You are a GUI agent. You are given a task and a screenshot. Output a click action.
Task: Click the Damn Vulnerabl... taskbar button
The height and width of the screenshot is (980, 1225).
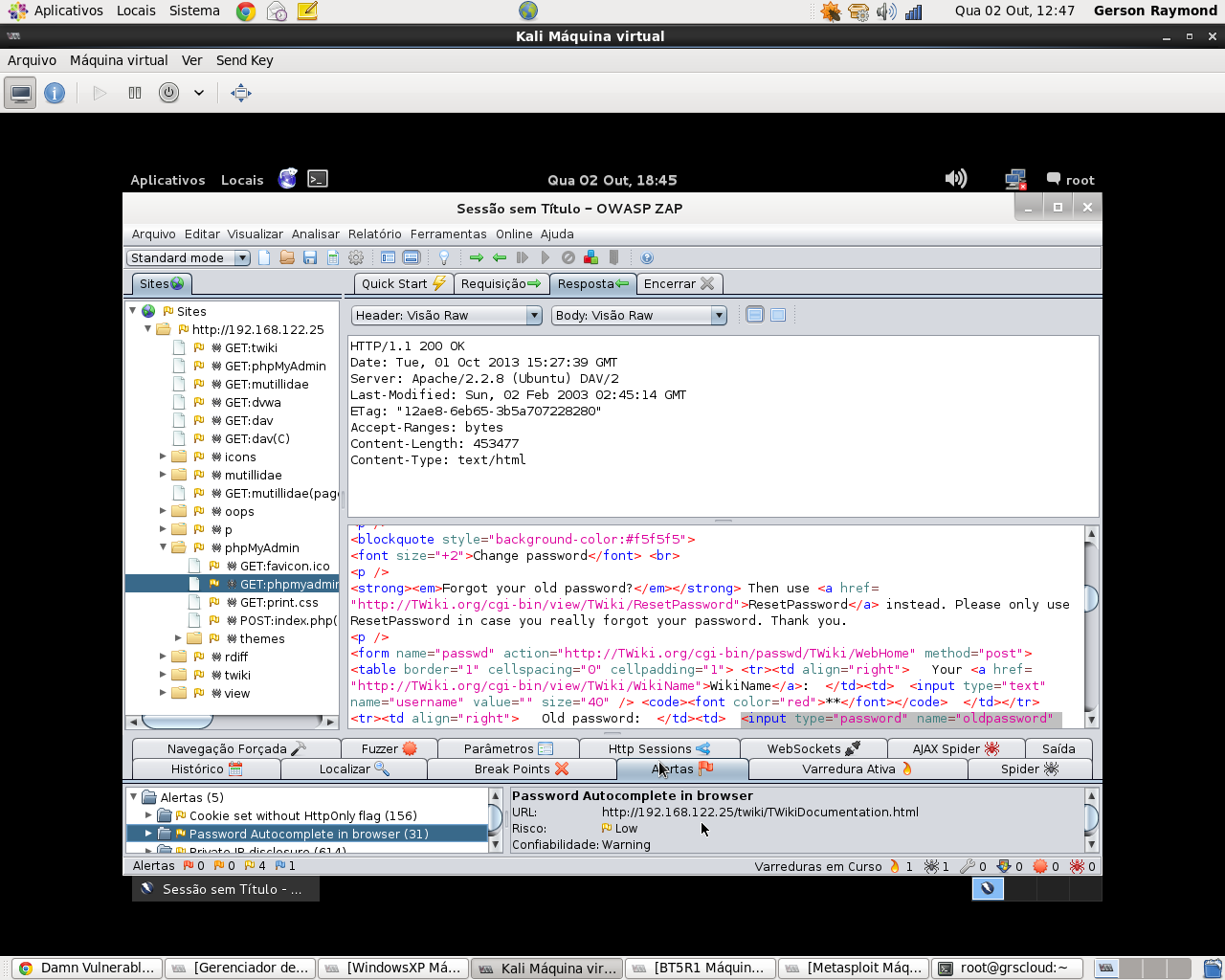point(87,968)
